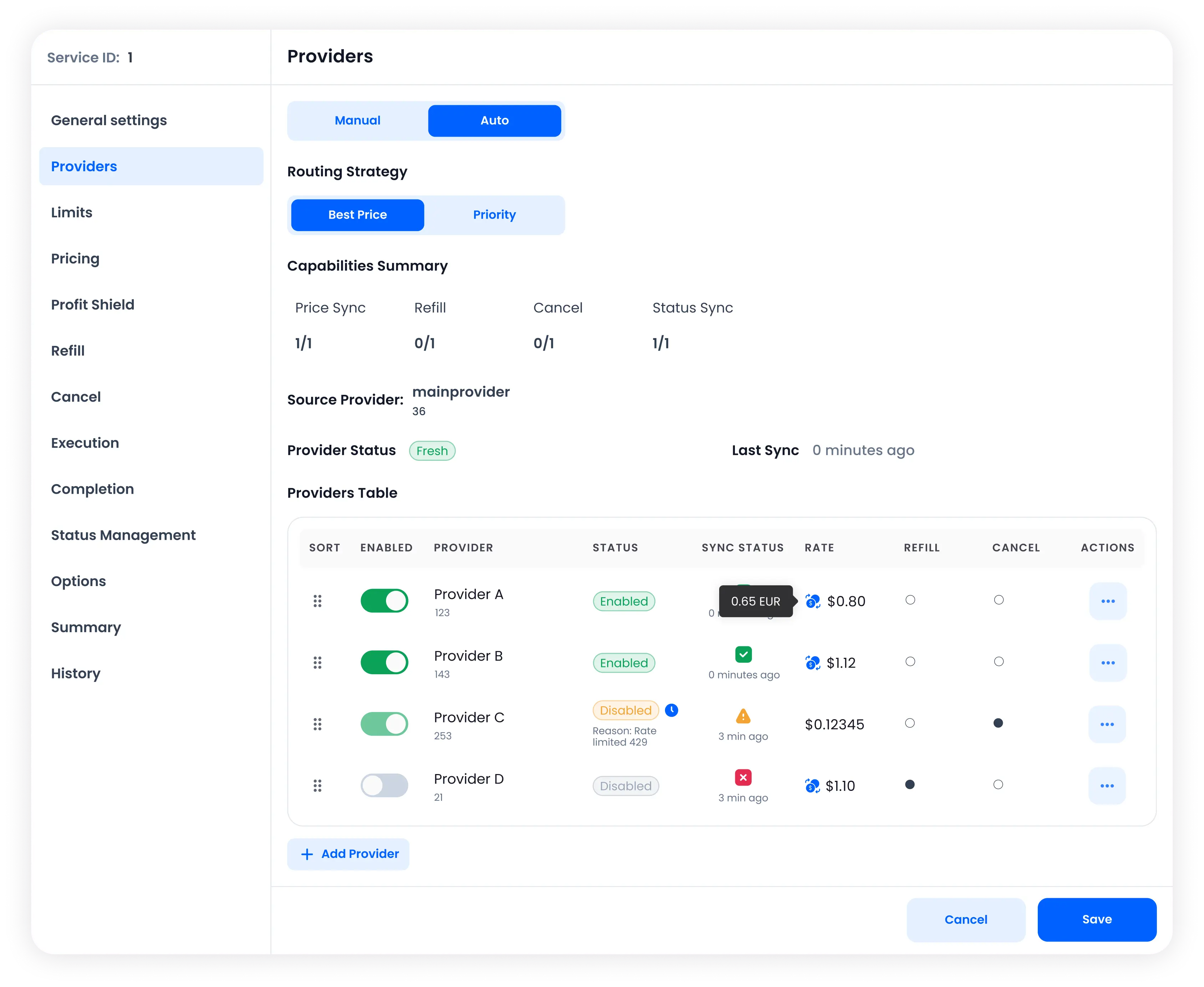Disable the Provider A toggle switch
The image size is (1204, 987).
(384, 601)
